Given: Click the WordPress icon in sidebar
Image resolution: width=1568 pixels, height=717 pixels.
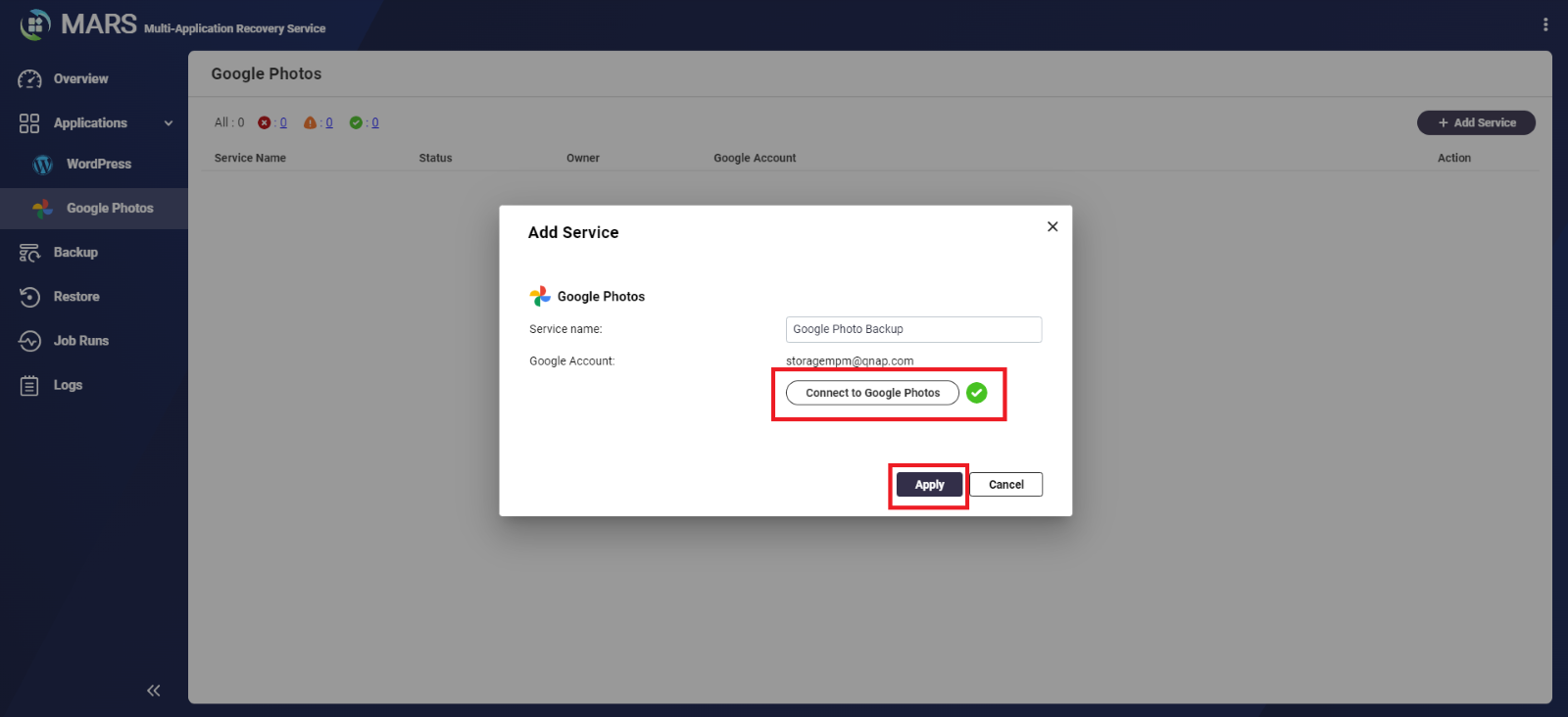Looking at the screenshot, I should pyautogui.click(x=42, y=165).
